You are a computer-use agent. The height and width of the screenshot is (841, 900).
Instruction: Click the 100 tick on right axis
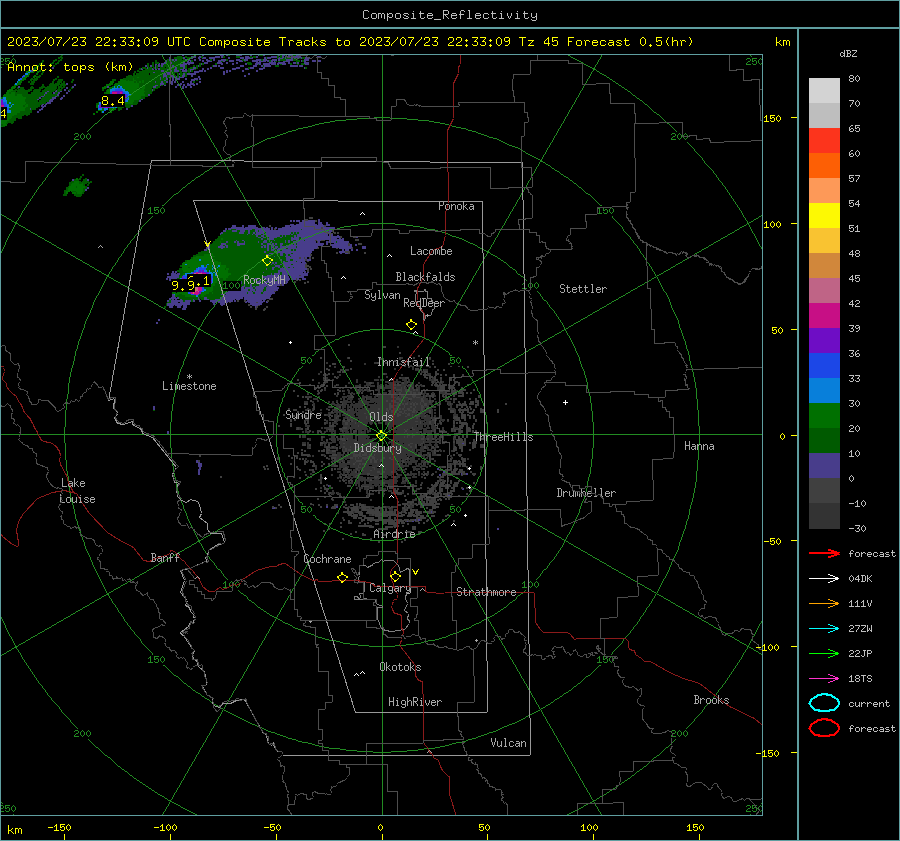tap(773, 224)
